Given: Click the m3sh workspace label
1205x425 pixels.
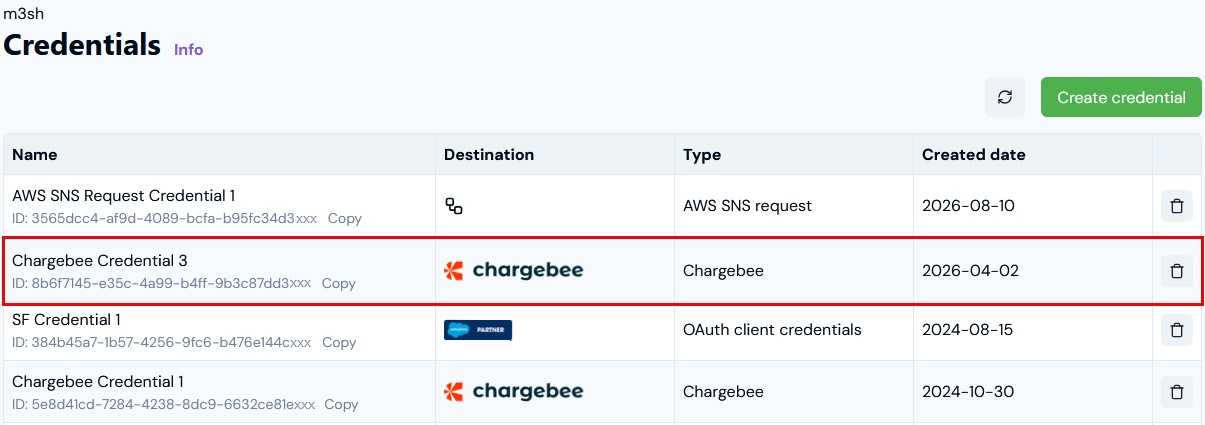Looking at the screenshot, I should click(x=23, y=14).
